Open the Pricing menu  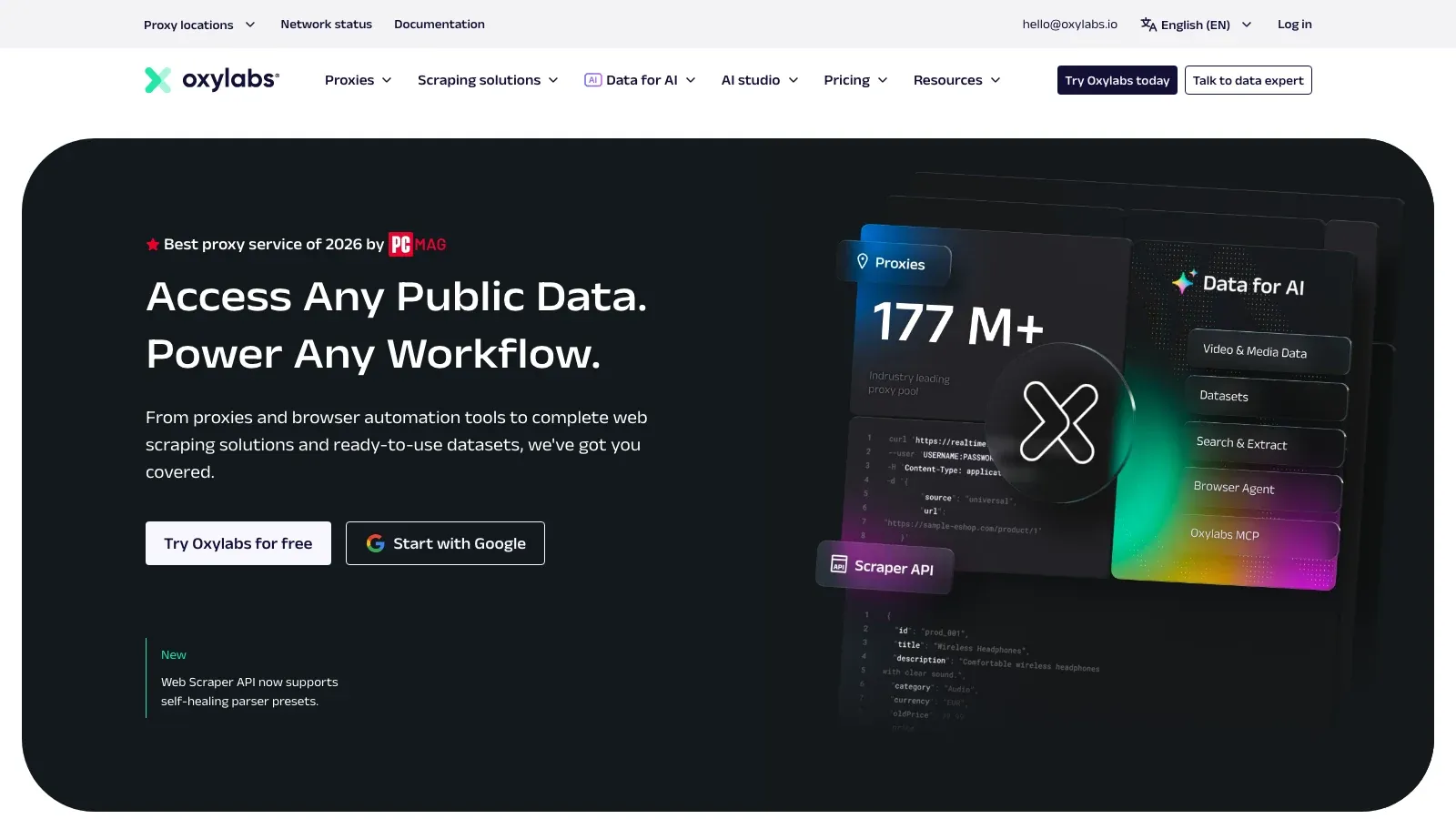click(855, 80)
